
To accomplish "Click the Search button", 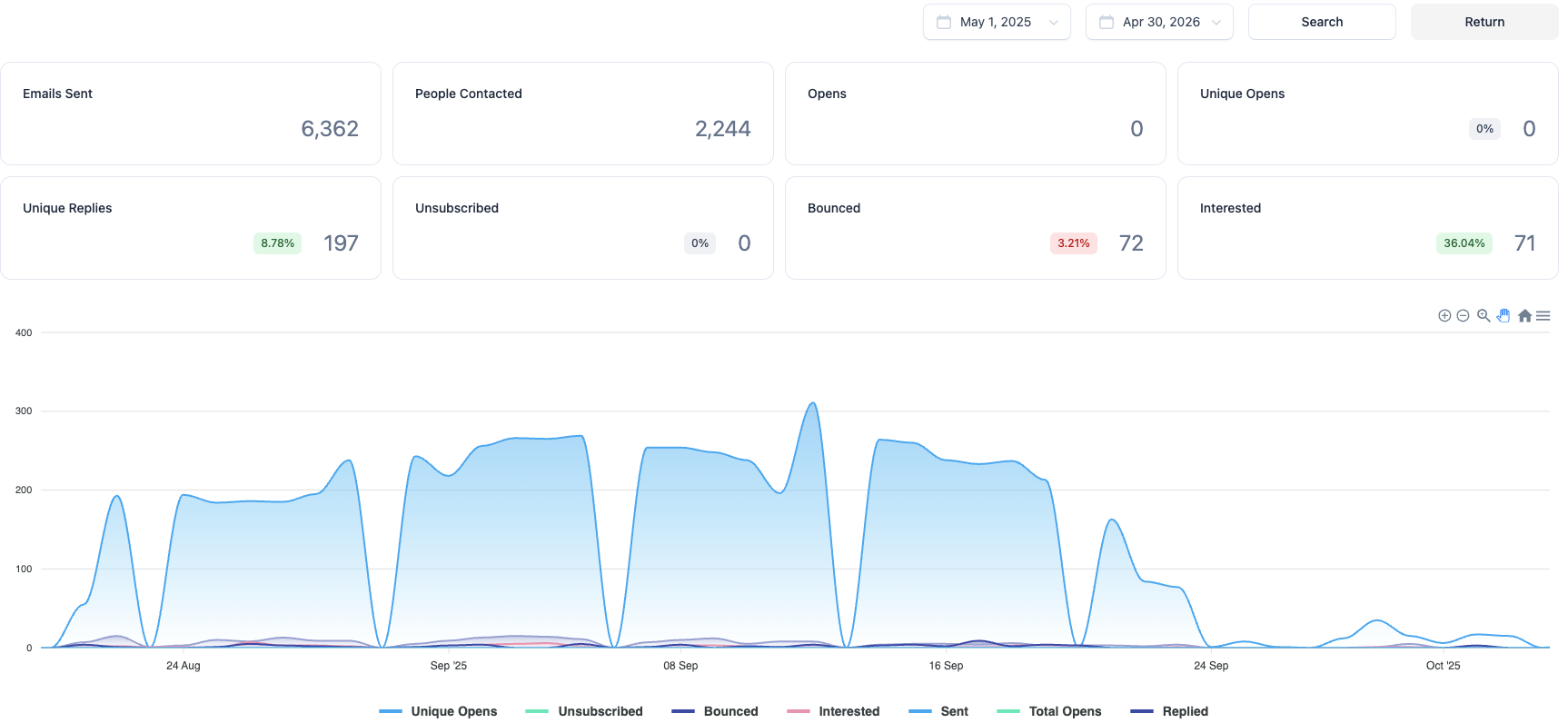I will [x=1322, y=22].
